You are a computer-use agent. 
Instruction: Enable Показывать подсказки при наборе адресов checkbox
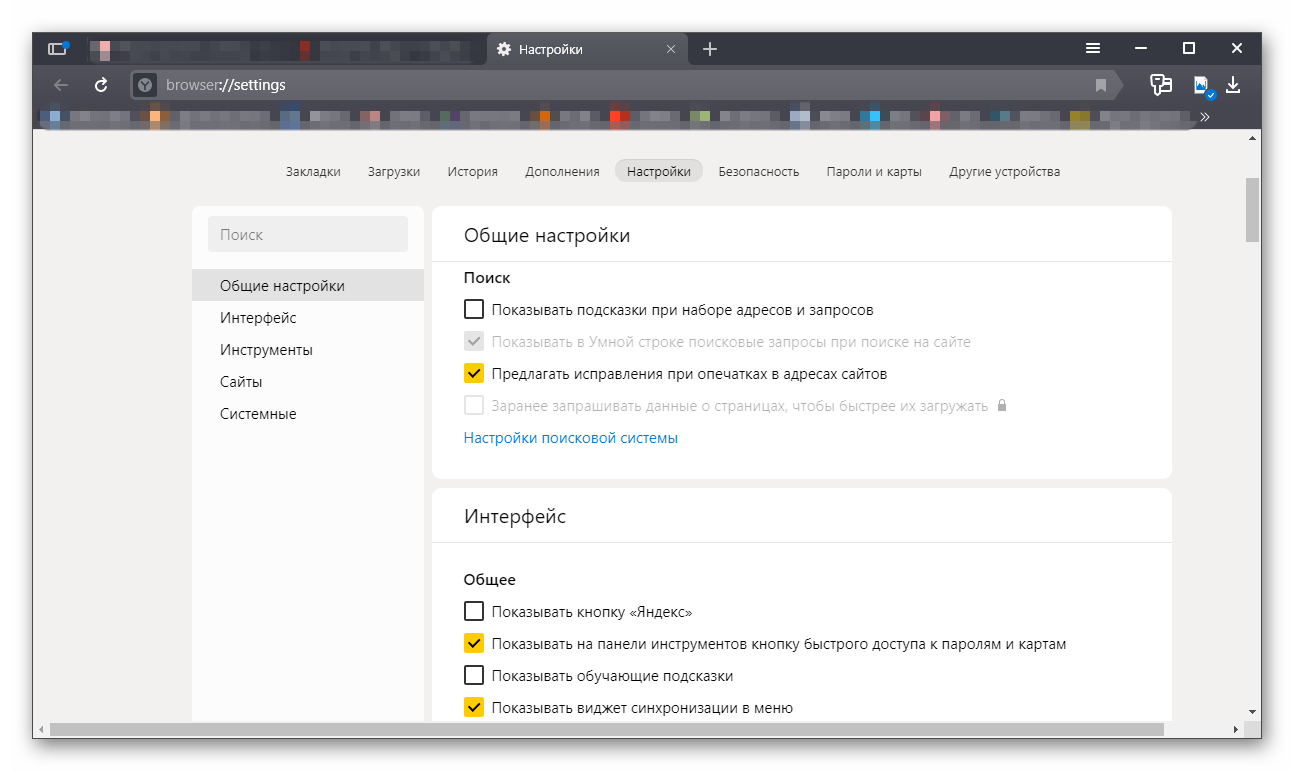[474, 310]
